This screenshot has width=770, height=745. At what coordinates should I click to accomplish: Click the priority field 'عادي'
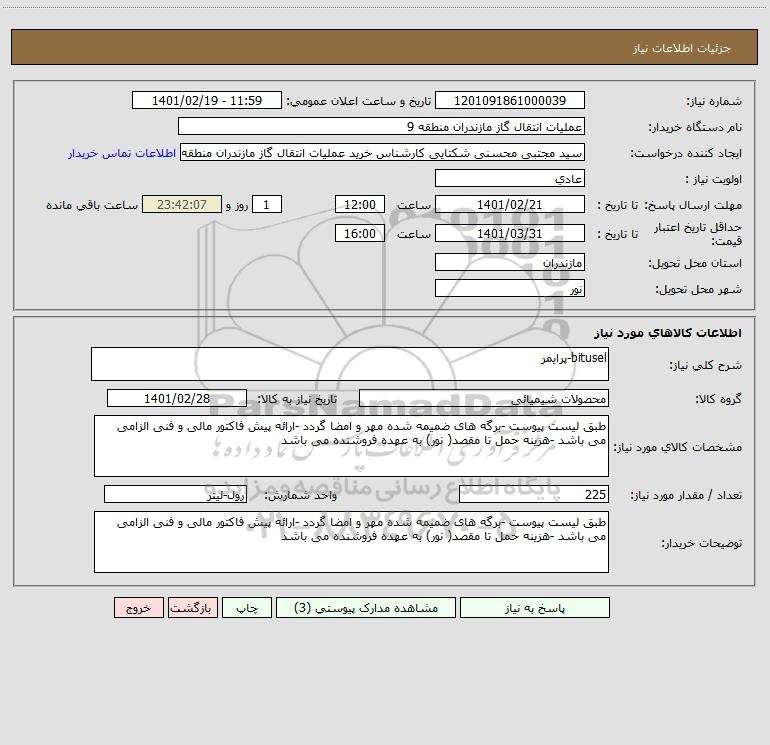coord(510,178)
